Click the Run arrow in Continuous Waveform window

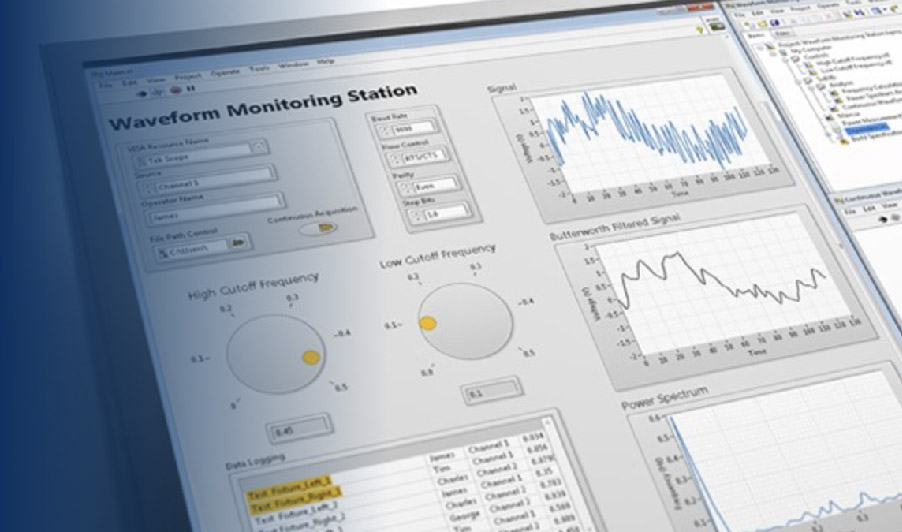click(x=884, y=219)
